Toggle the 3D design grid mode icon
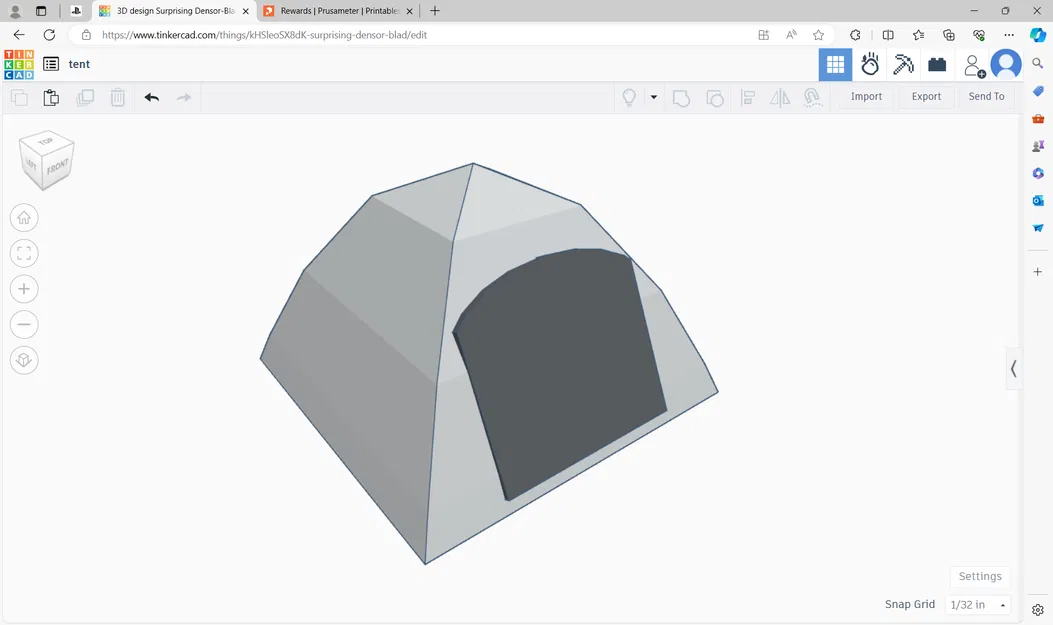1053x625 pixels. click(x=835, y=64)
